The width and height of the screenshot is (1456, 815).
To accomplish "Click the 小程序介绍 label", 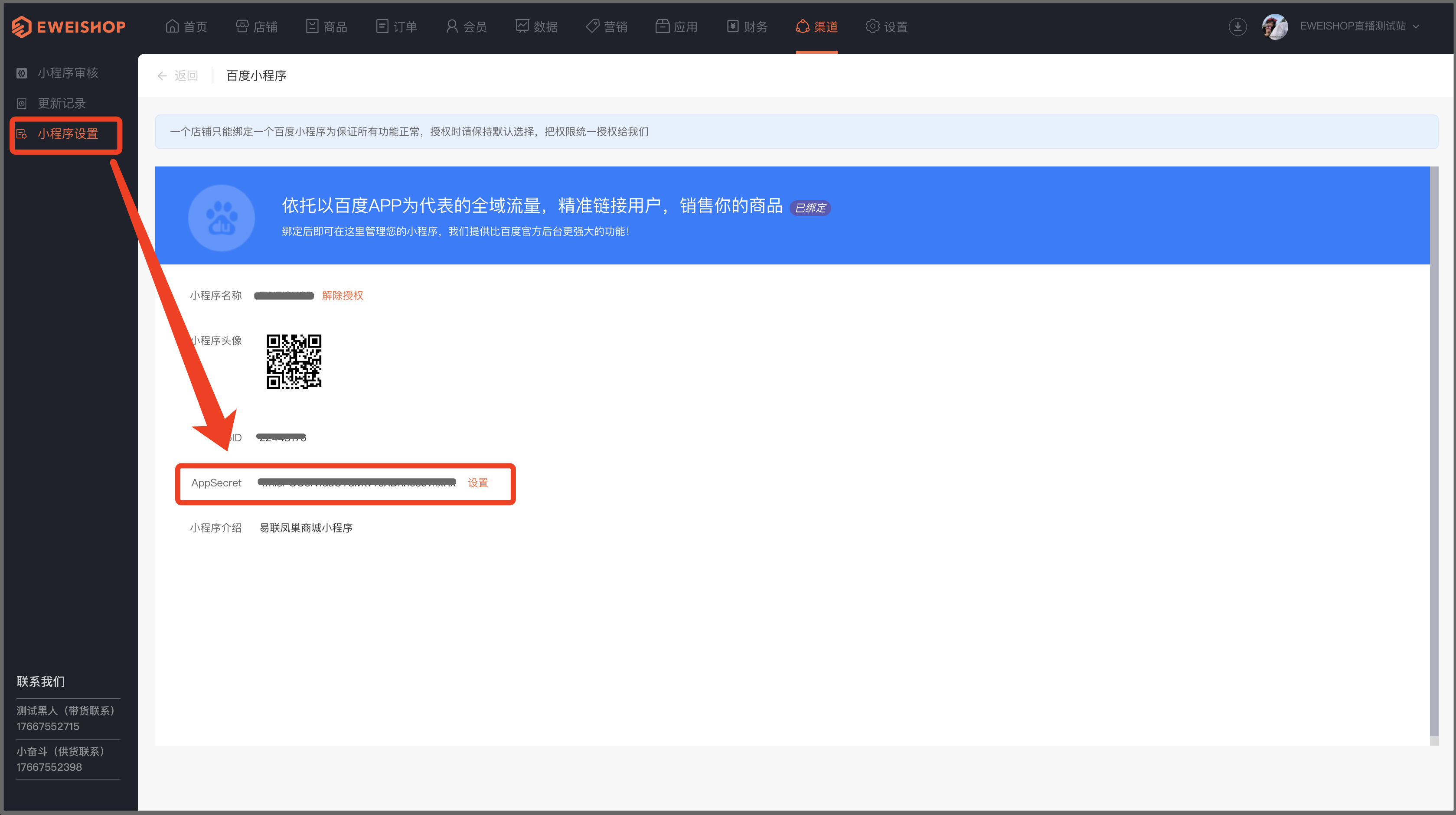I will pyautogui.click(x=216, y=528).
